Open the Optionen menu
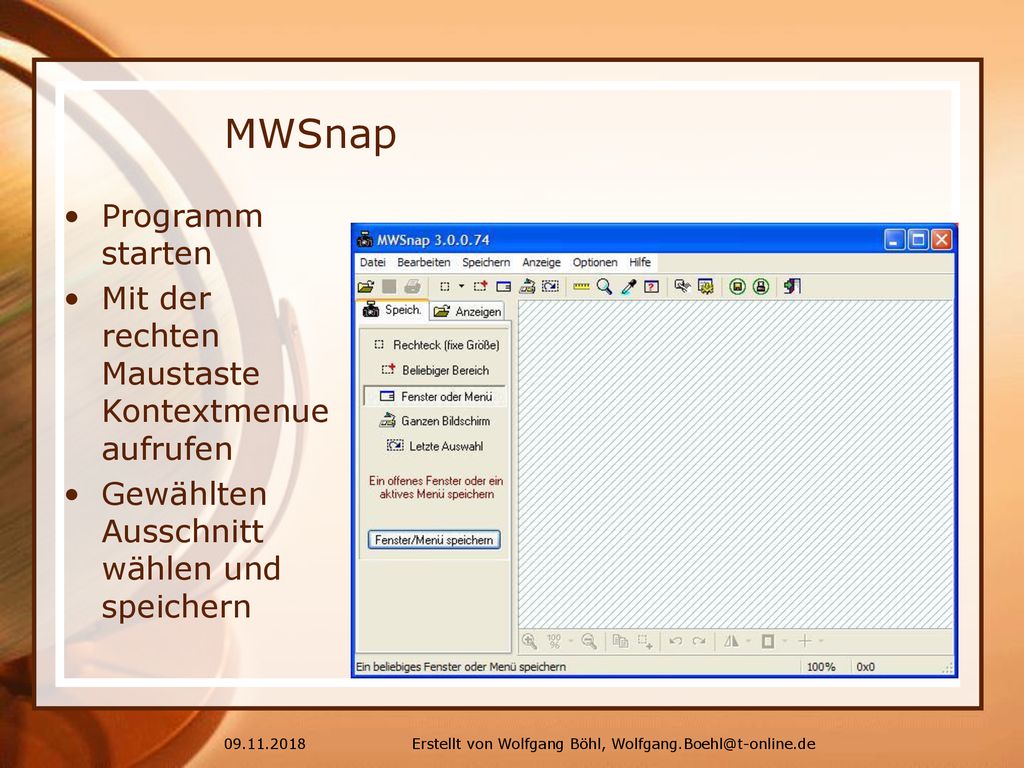Image resolution: width=1024 pixels, height=768 pixels. [595, 263]
